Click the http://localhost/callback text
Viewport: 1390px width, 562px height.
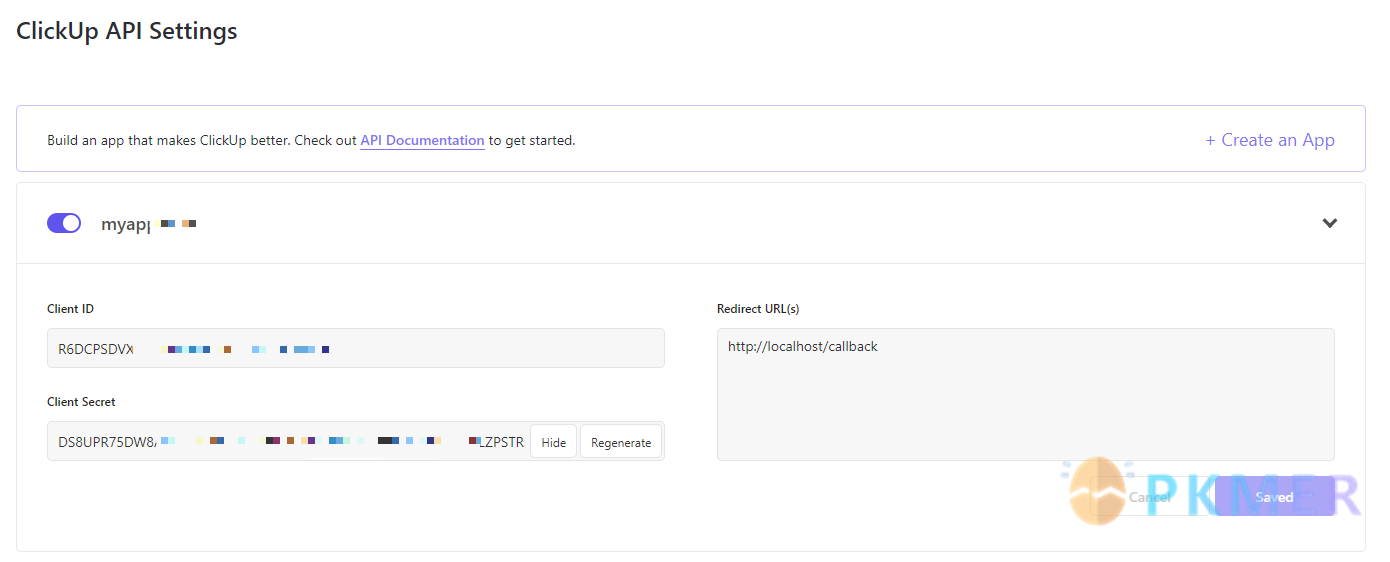803,347
